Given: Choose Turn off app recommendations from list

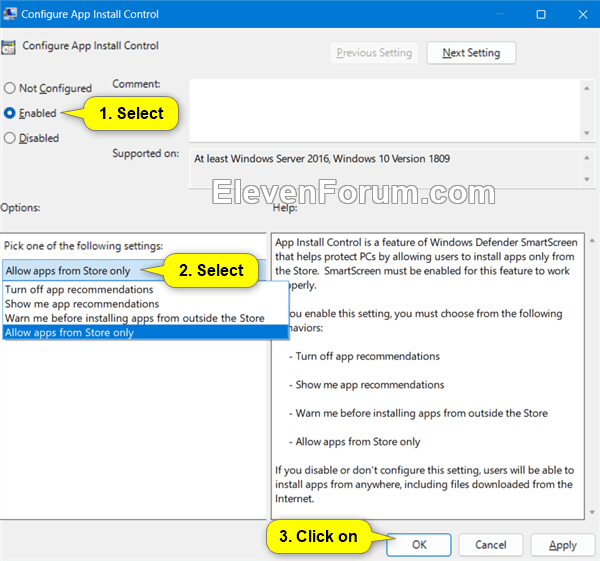Looking at the screenshot, I should 145,289.
